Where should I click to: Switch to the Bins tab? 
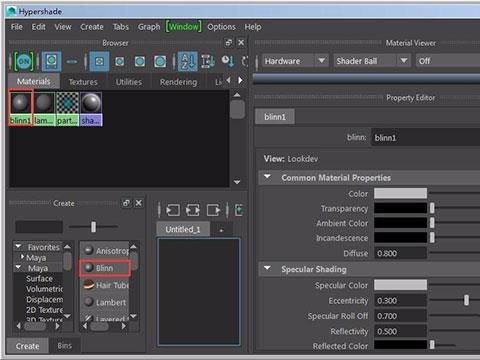(64, 346)
